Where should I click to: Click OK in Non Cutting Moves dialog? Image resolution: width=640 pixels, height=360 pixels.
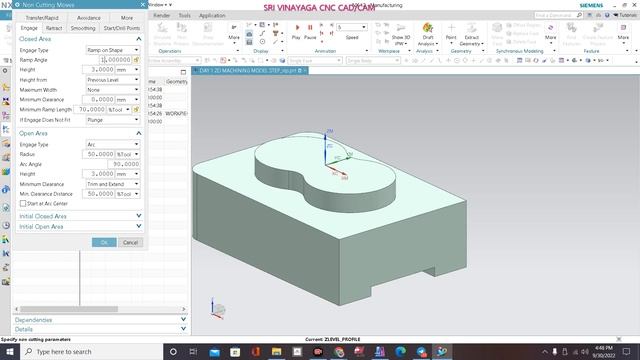104,242
